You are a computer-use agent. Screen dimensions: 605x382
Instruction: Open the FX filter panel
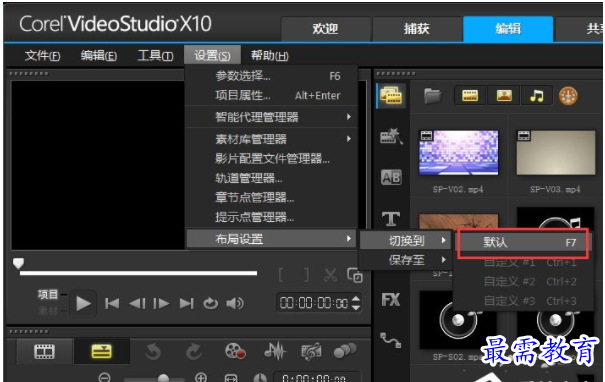tap(391, 300)
